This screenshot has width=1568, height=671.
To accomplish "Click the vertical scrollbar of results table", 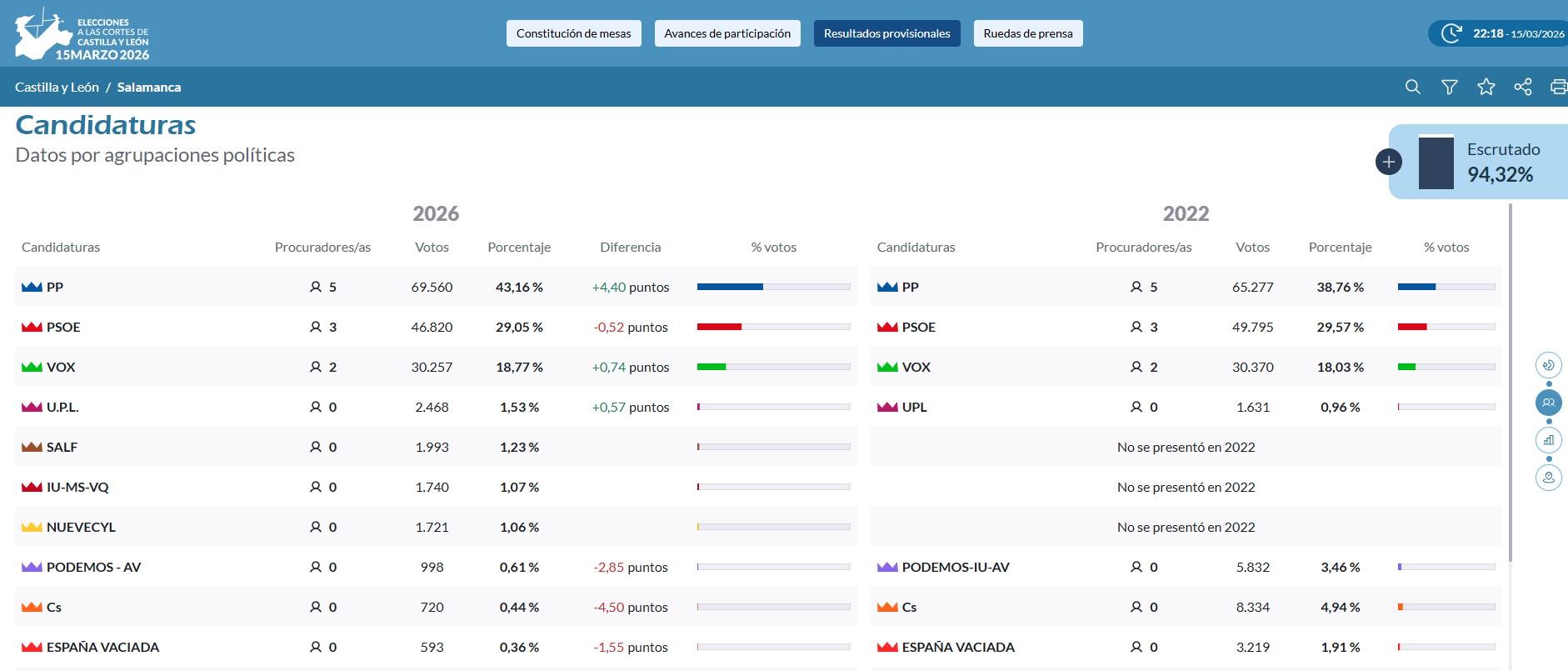I will click(x=1510, y=383).
